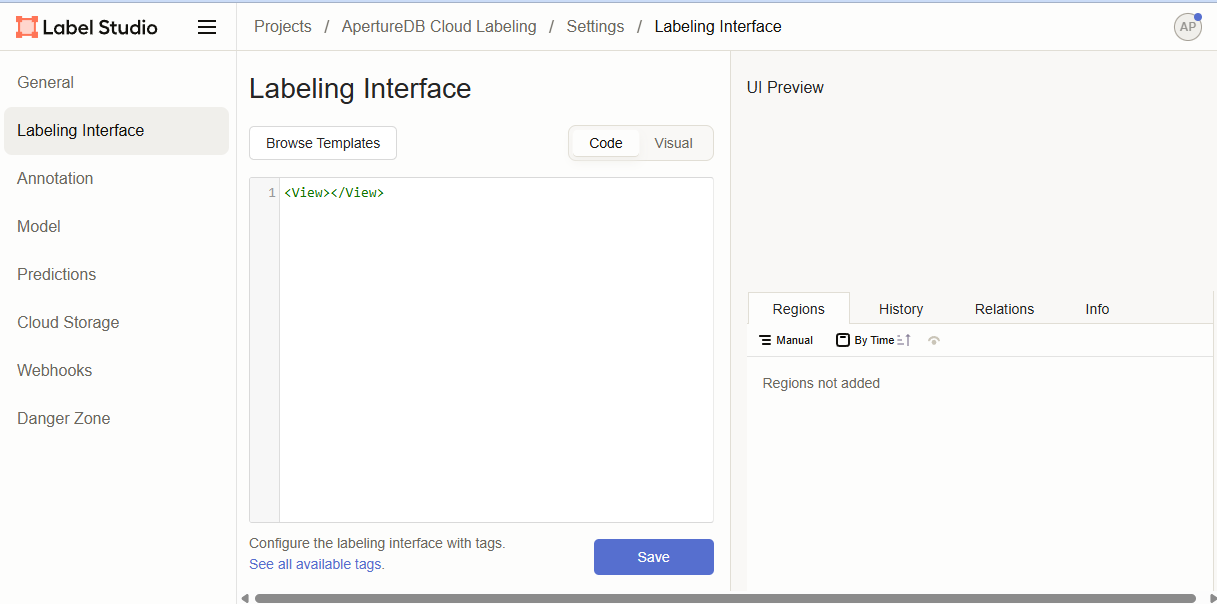1217x604 pixels.
Task: Save the labeling configuration
Action: pyautogui.click(x=654, y=557)
